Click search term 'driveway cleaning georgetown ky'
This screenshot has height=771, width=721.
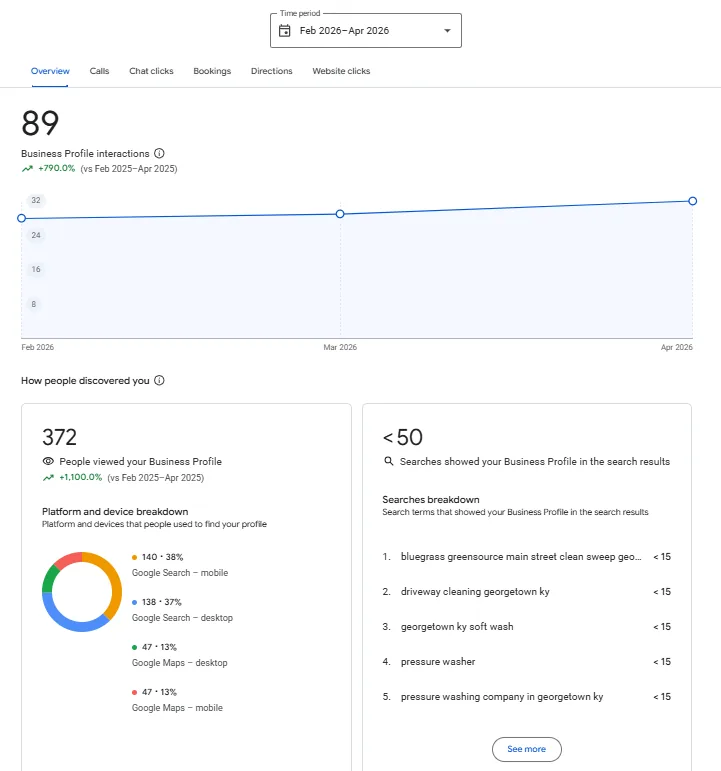(475, 592)
